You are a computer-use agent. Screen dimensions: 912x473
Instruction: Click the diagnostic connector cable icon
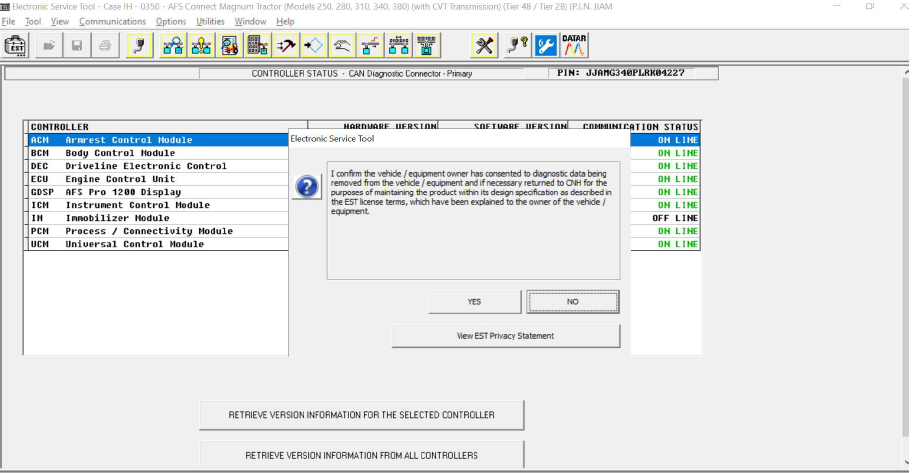[x=140, y=45]
